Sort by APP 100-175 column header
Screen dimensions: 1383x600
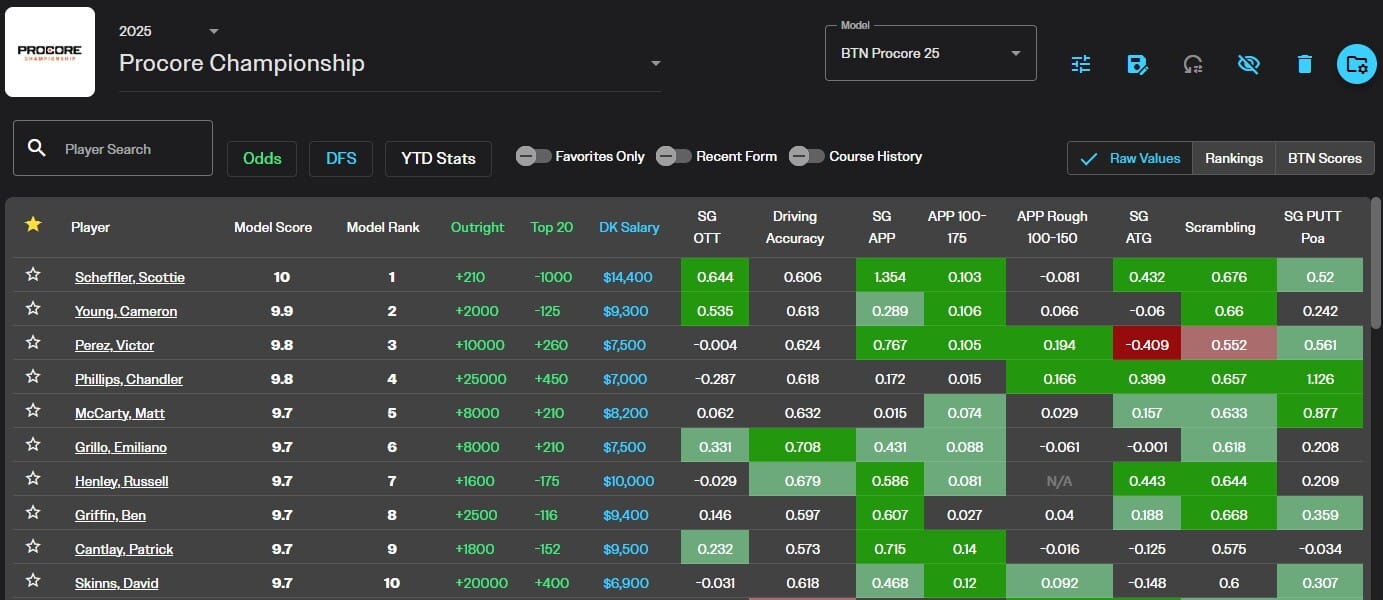[957, 227]
